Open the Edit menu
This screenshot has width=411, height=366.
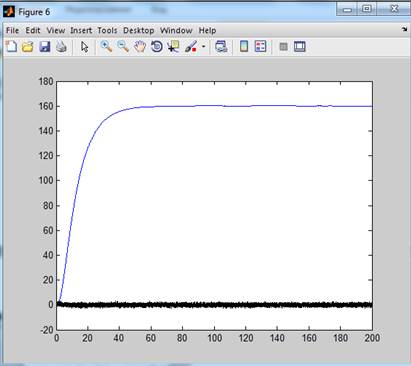point(33,30)
